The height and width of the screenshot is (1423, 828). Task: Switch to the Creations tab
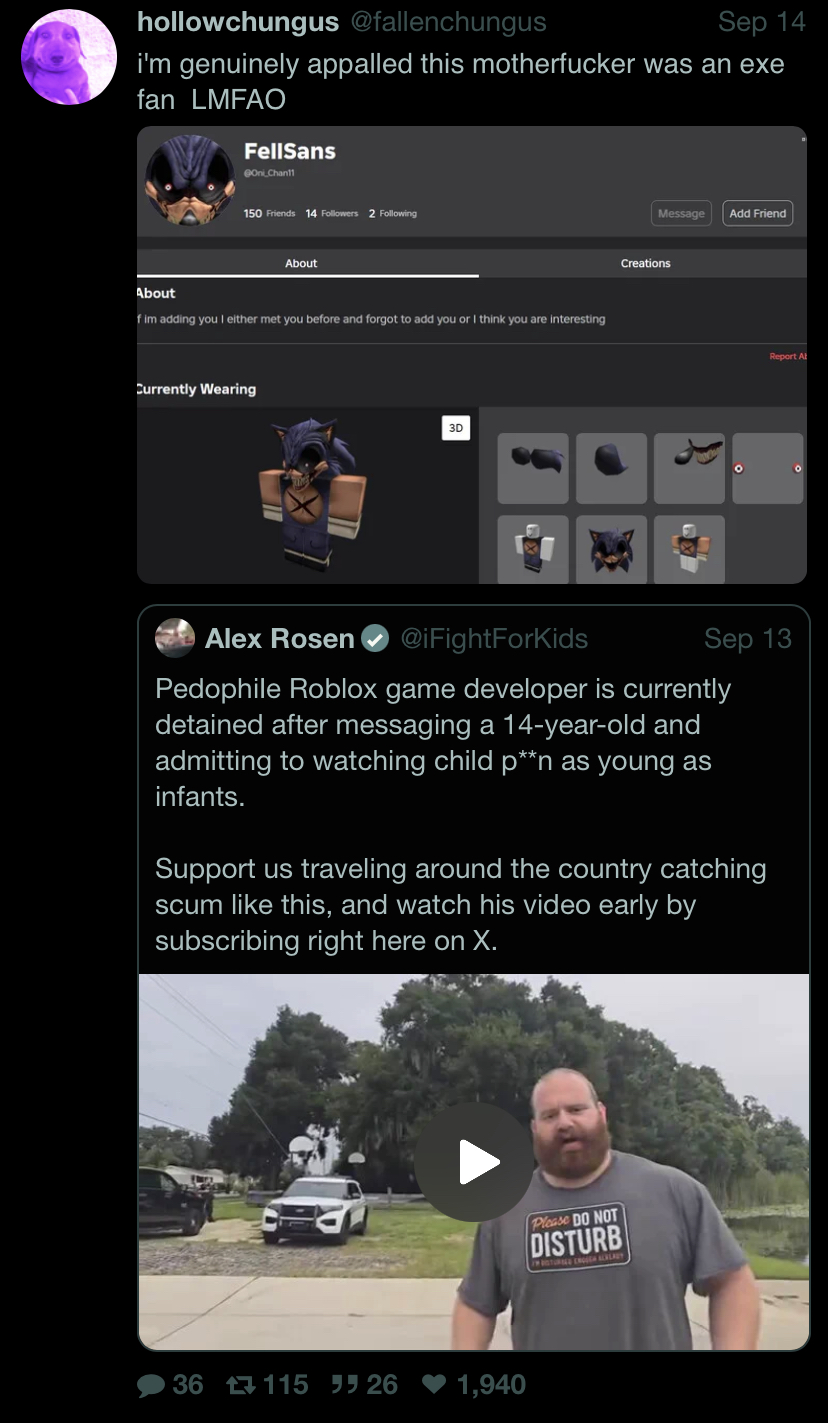pos(645,263)
